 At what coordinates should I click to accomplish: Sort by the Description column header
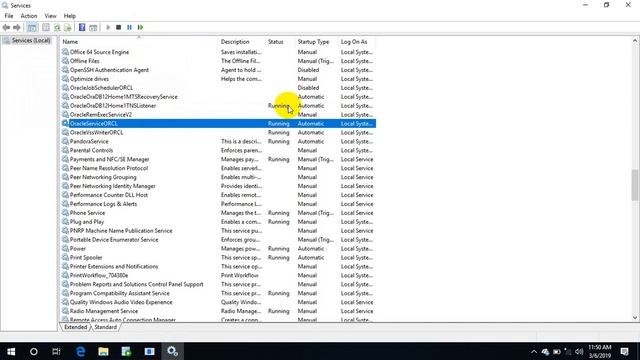coord(242,42)
